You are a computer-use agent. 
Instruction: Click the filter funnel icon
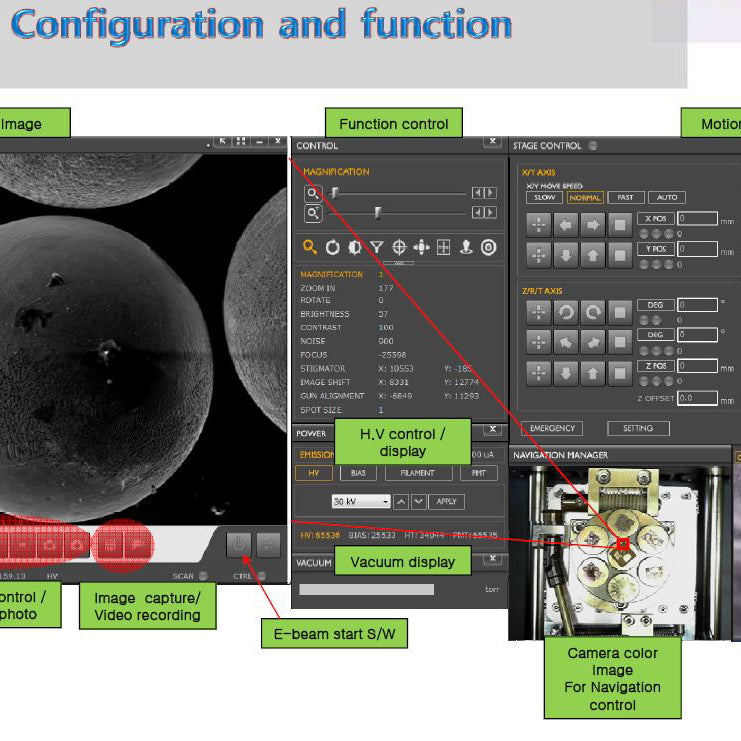[x=376, y=247]
